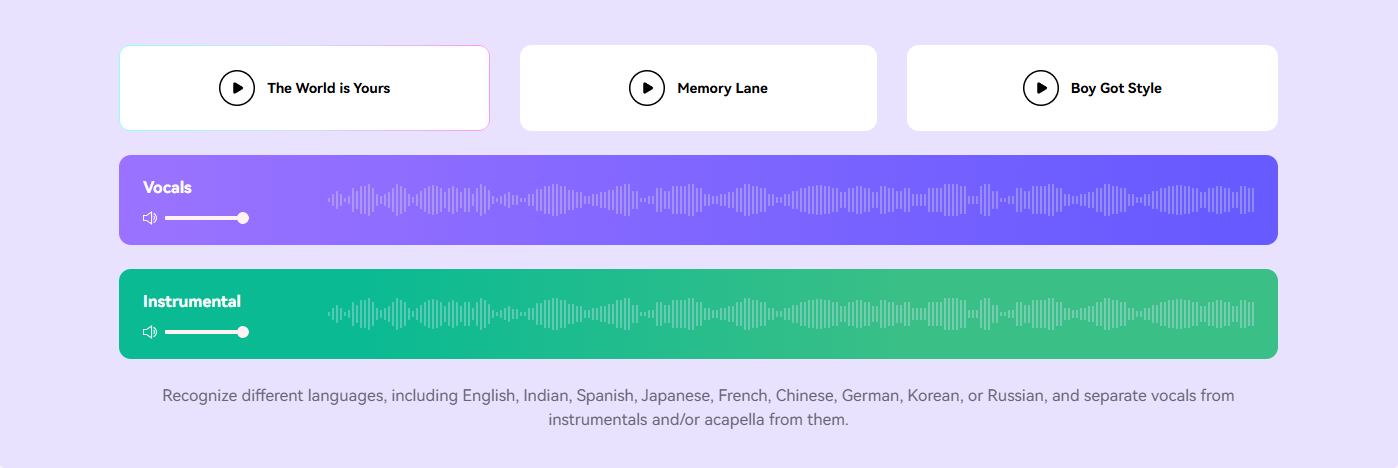This screenshot has height=468, width=1398.
Task: Play the Memory Lane sample
Action: [647, 88]
